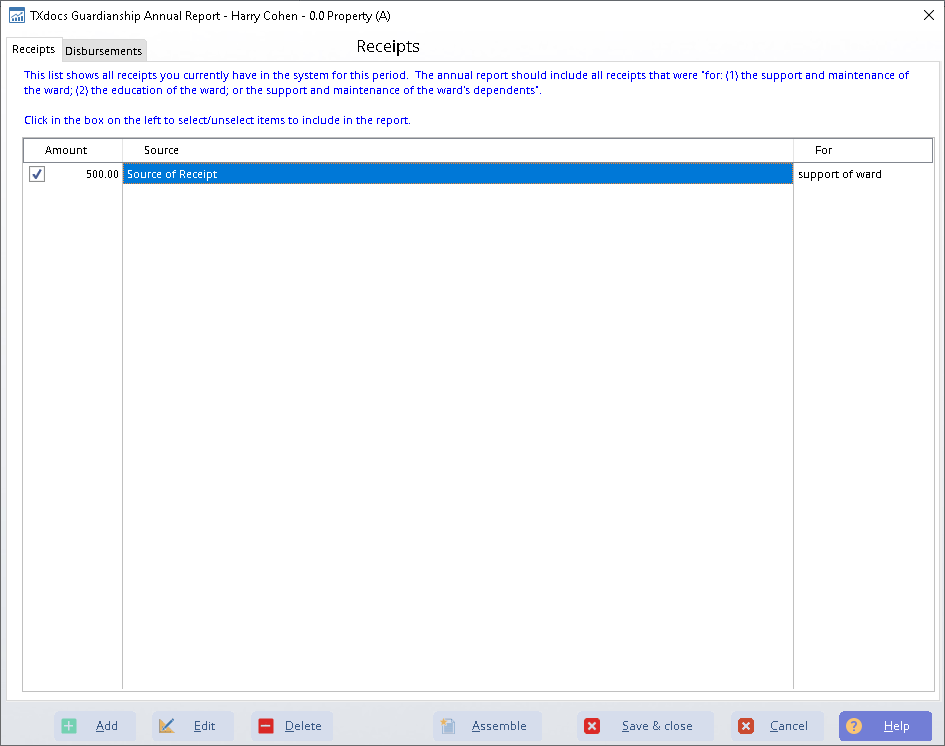The width and height of the screenshot is (945, 746).
Task: Click the pencil Edit icon
Action: point(167,726)
